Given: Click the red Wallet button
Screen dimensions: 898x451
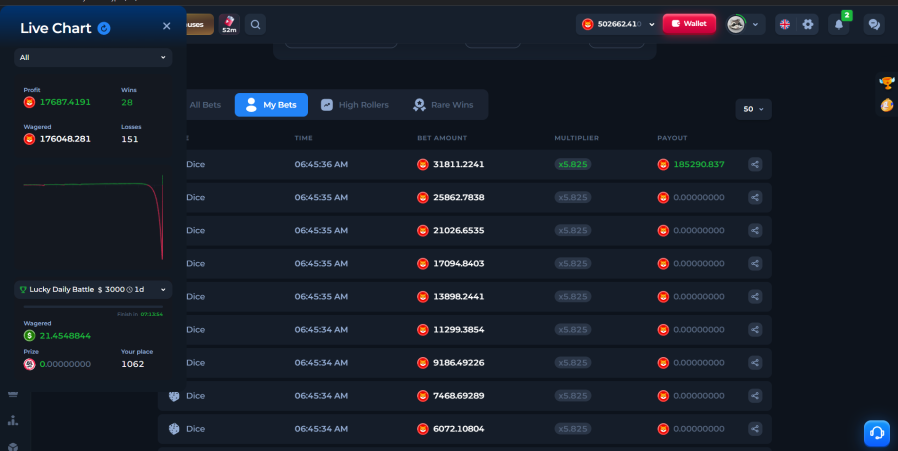Looking at the screenshot, I should click(689, 24).
